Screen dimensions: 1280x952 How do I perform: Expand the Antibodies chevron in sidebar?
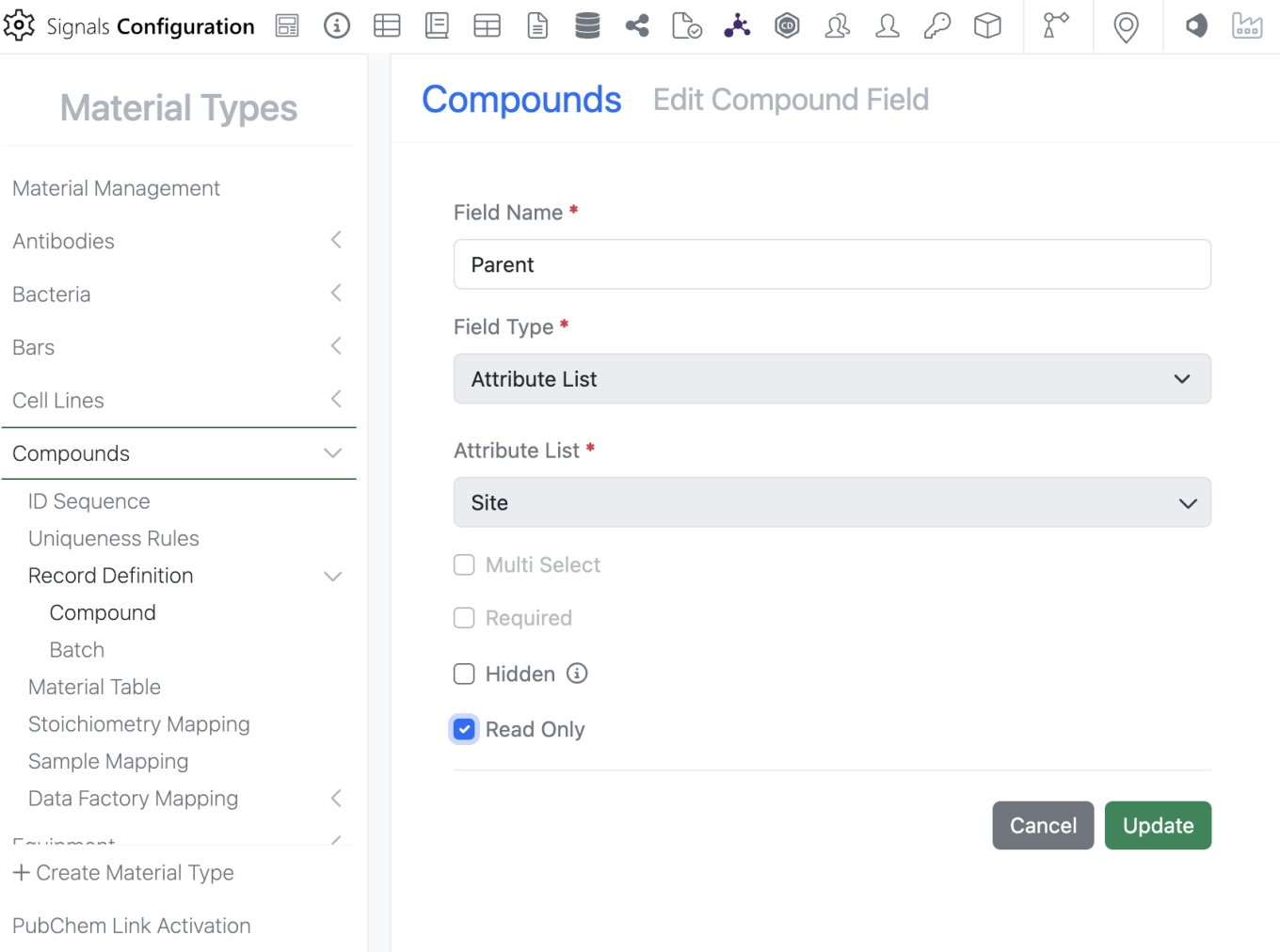[336, 240]
